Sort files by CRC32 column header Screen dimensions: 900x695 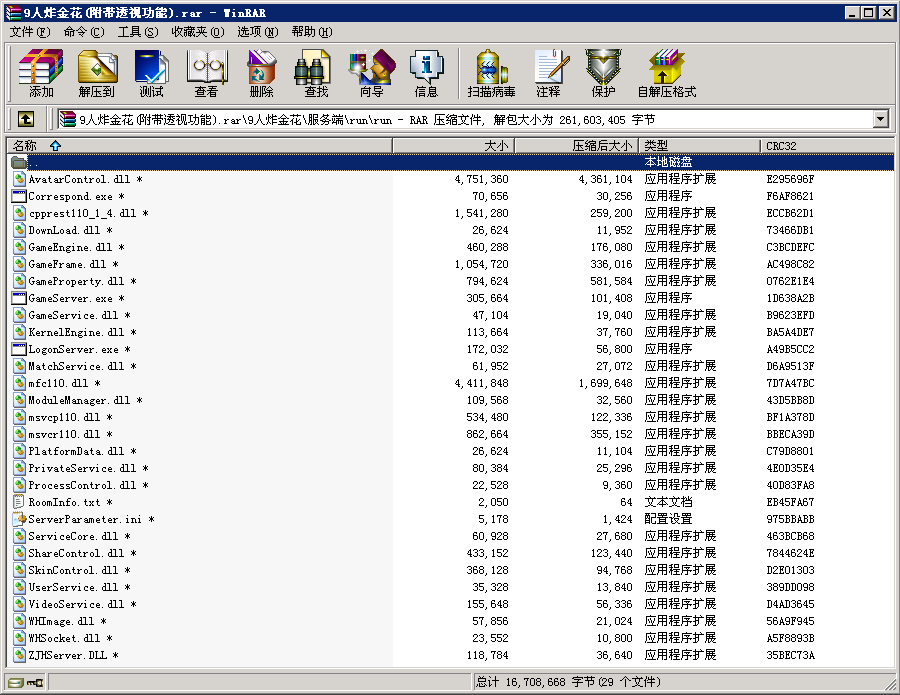(781, 146)
